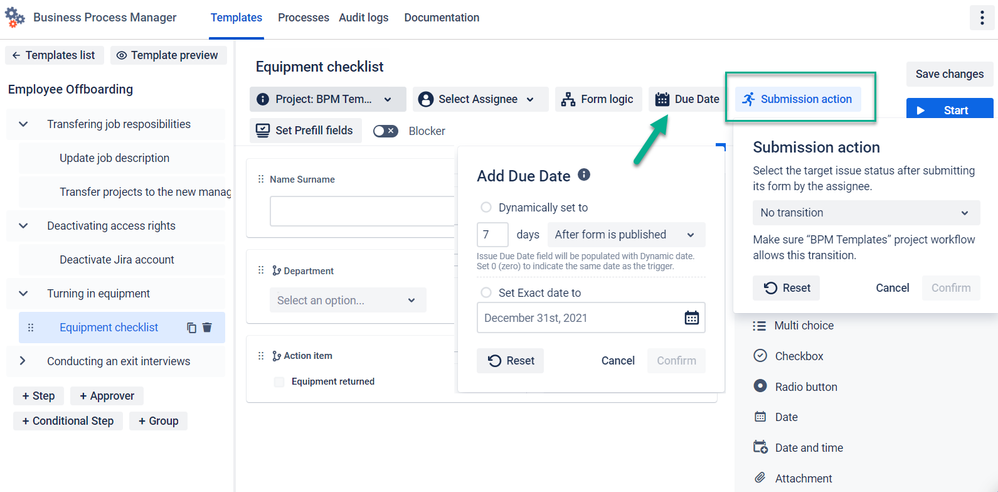Viewport: 998px width, 492px height.
Task: Select the Equipment checklist step
Action: (109, 328)
